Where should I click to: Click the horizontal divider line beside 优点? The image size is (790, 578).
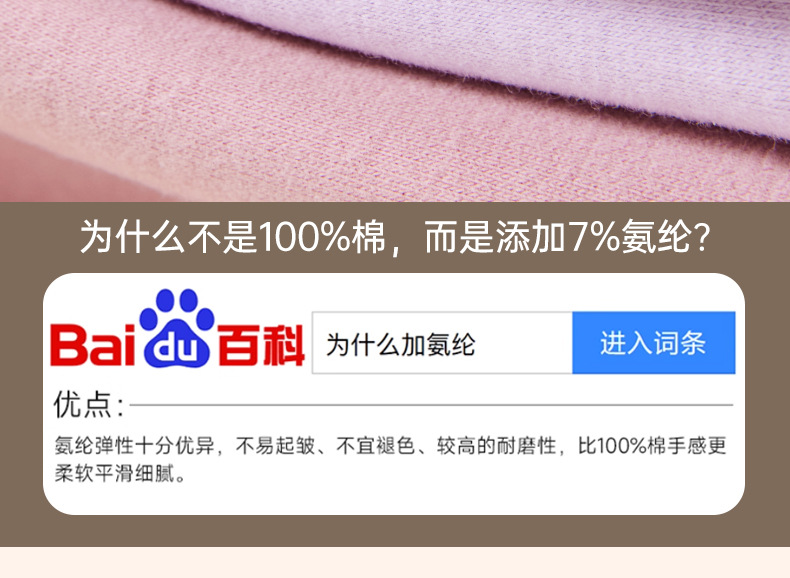click(431, 405)
